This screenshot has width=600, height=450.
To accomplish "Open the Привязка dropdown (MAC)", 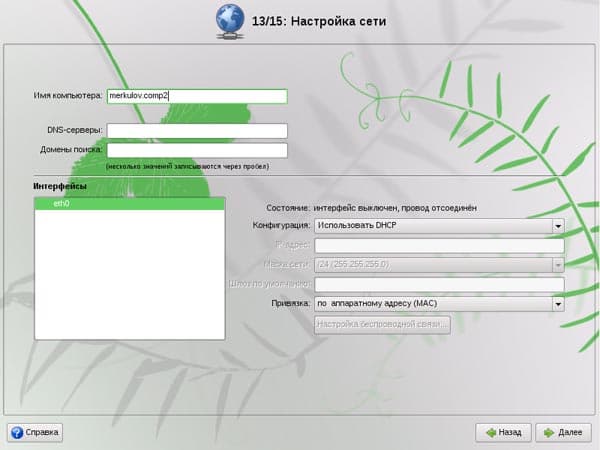I will point(439,304).
